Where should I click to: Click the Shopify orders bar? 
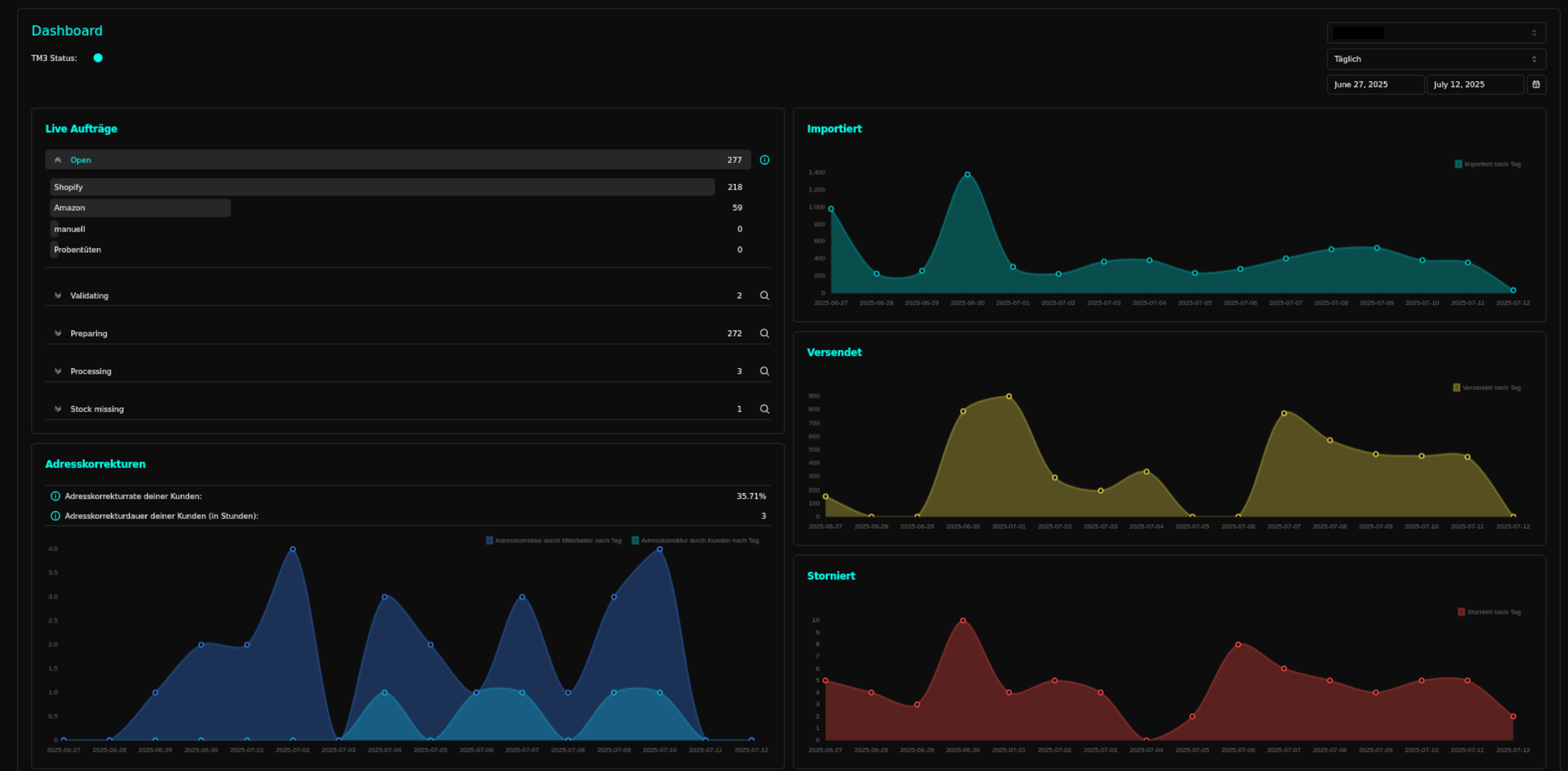(382, 187)
